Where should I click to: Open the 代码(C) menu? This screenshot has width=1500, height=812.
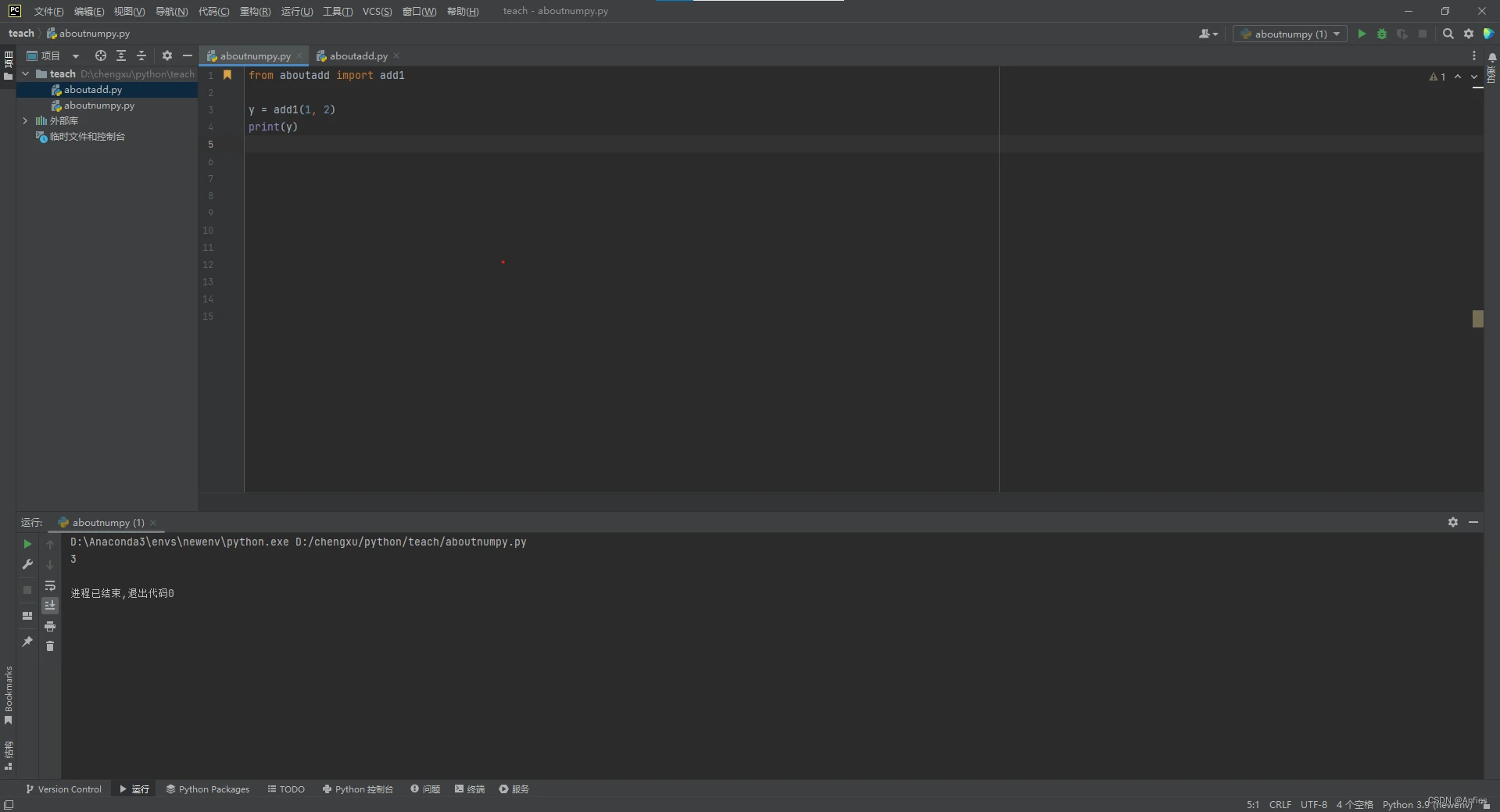tap(213, 11)
